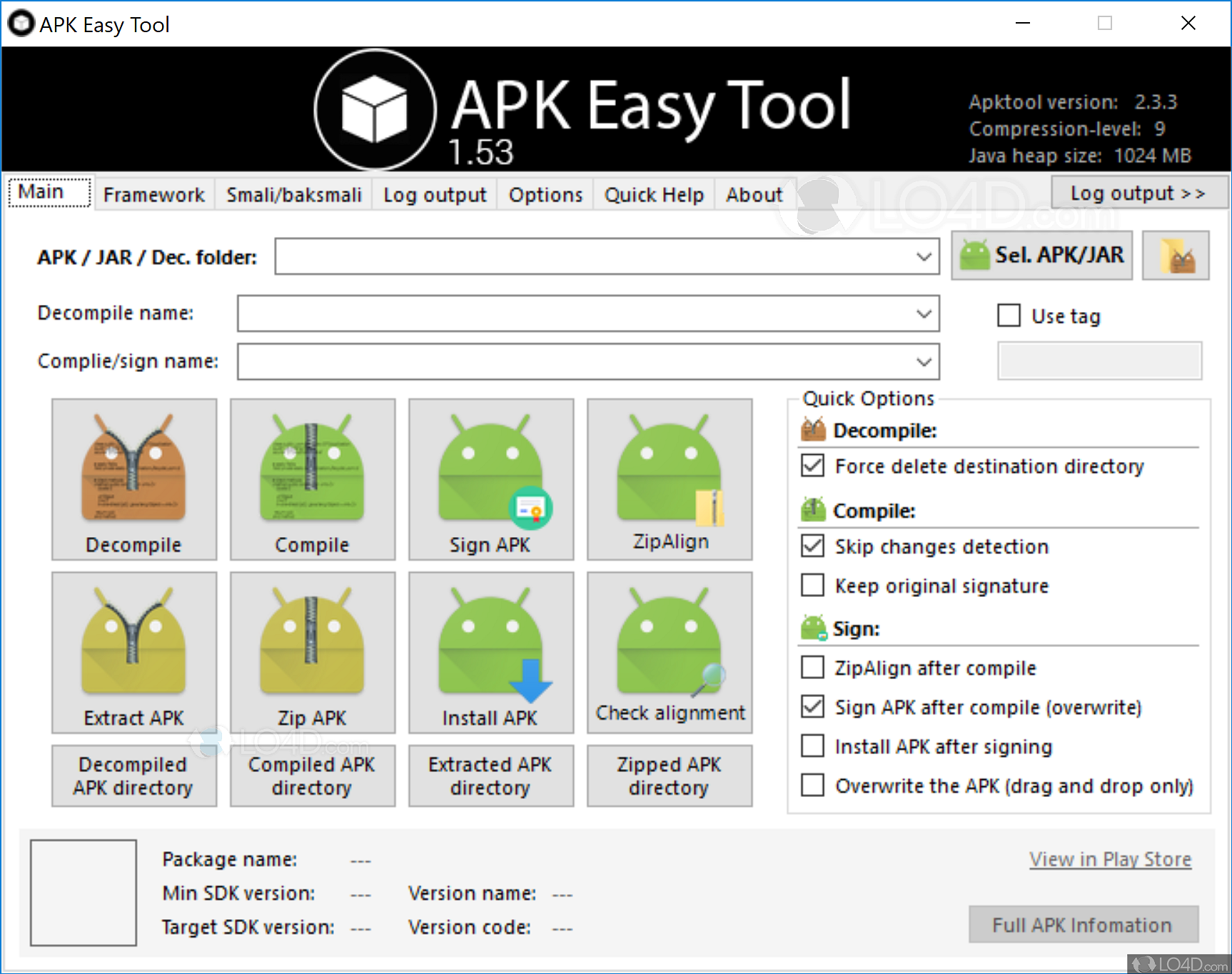Open Decompiled APK directory

tap(134, 776)
